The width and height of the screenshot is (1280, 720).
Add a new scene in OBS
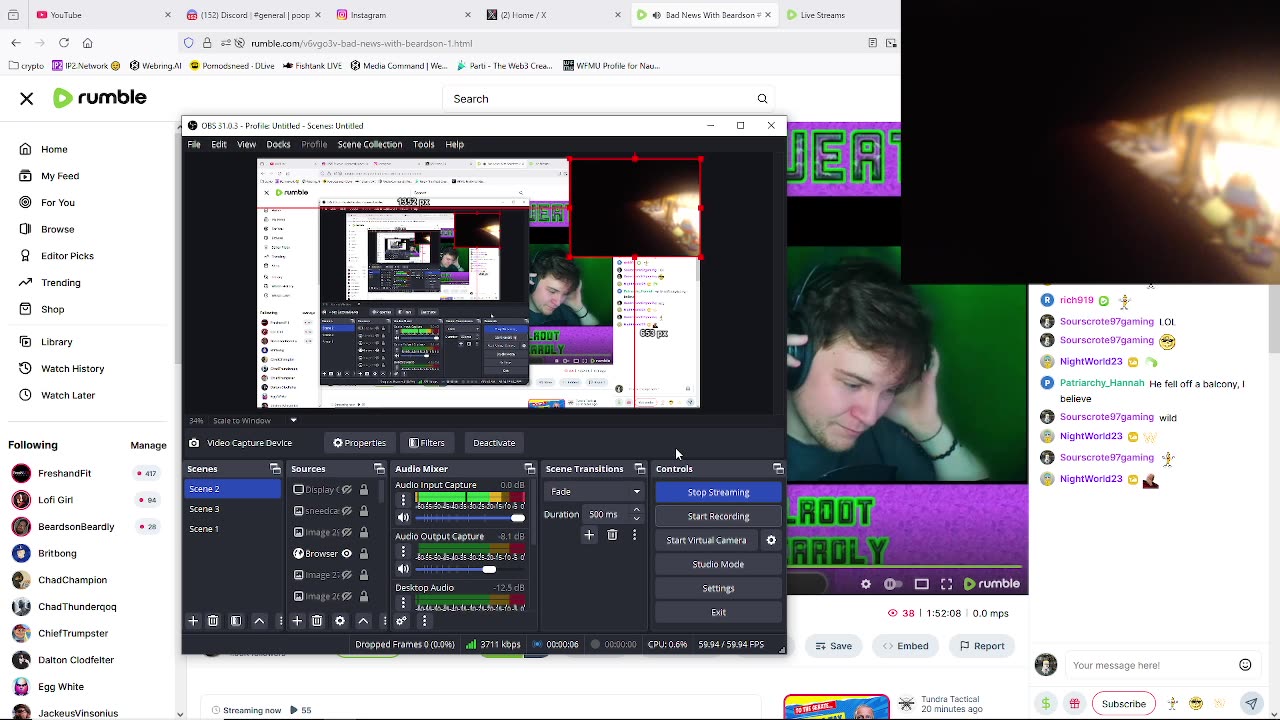point(193,621)
